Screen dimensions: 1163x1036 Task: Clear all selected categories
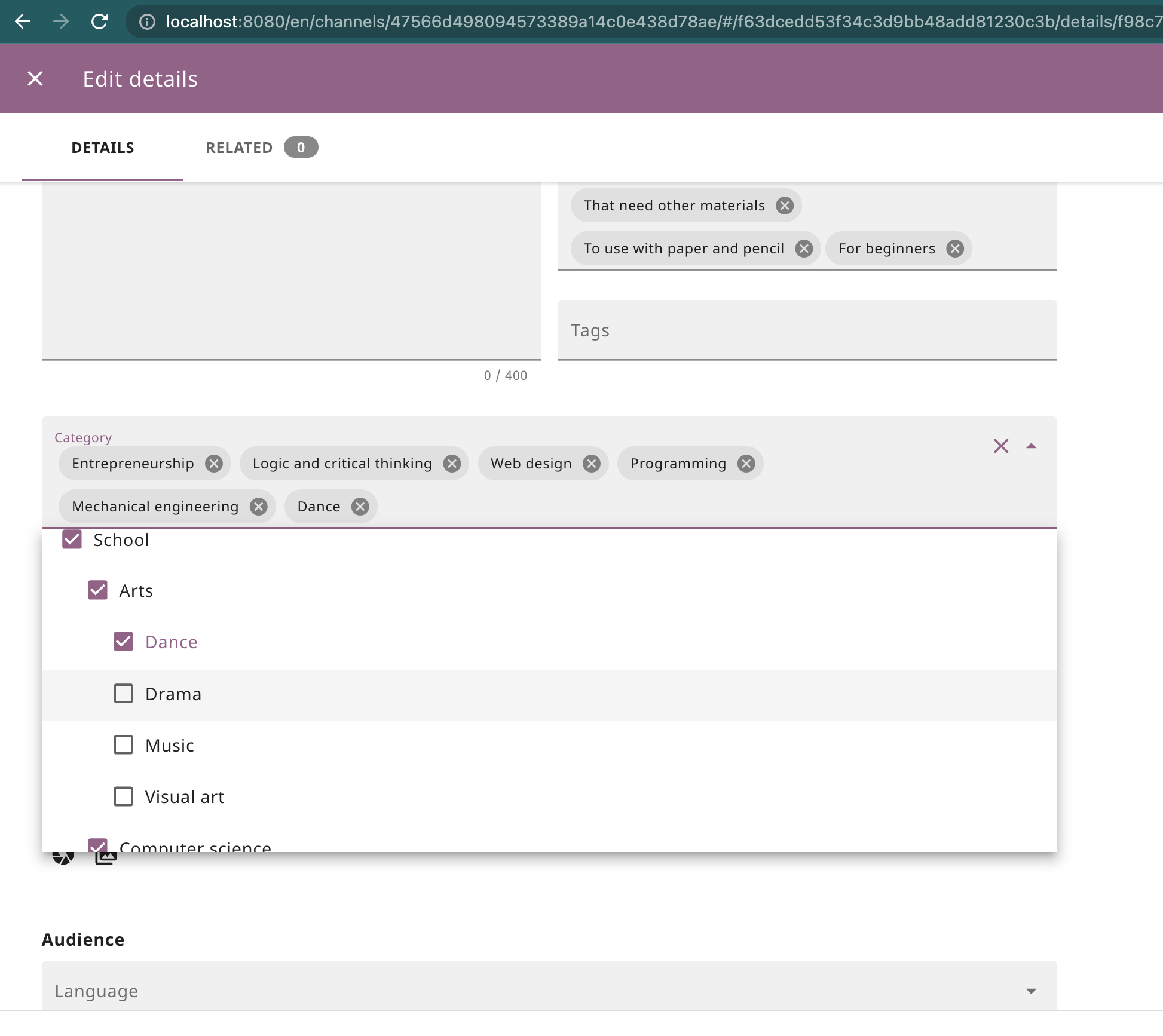pyautogui.click(x=1001, y=446)
